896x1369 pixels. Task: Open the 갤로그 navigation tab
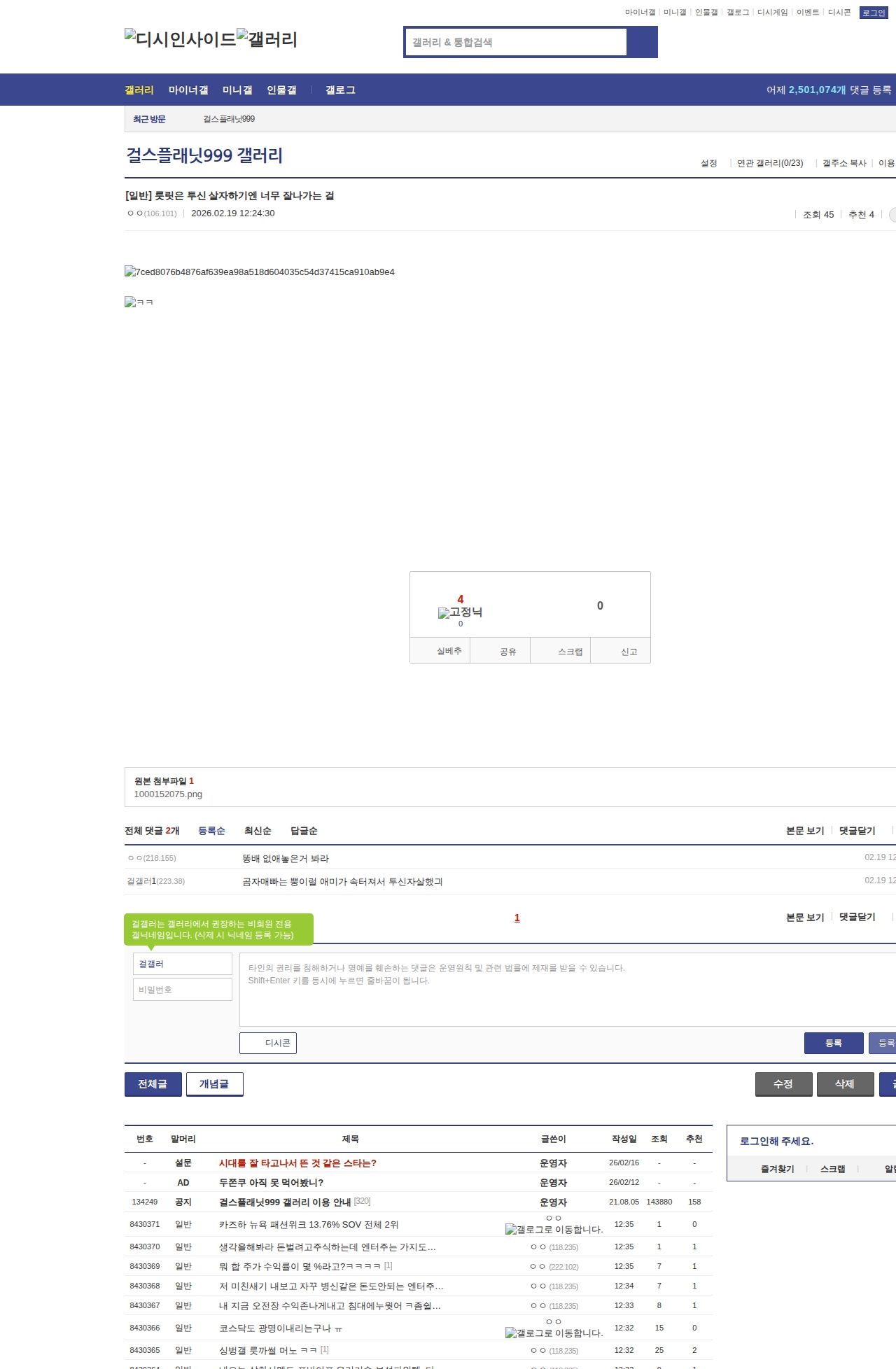point(340,90)
